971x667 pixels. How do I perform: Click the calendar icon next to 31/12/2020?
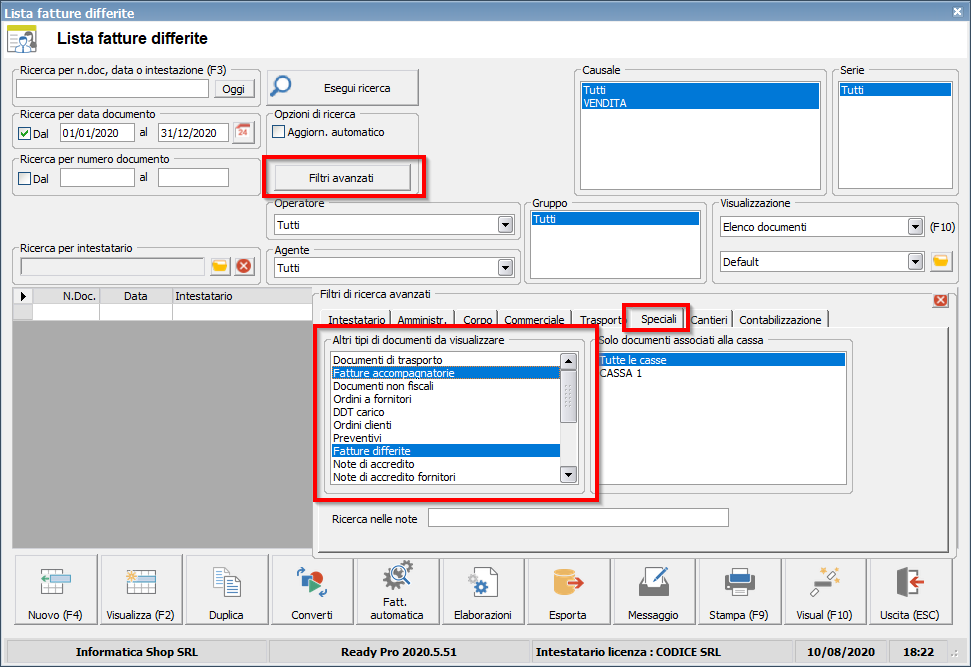point(243,133)
